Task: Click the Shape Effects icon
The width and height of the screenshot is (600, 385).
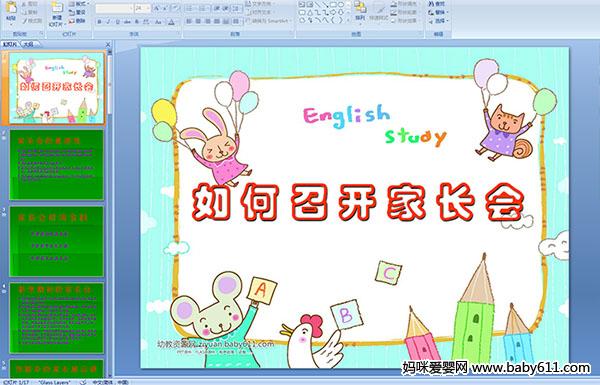Action: pyautogui.click(x=394, y=21)
